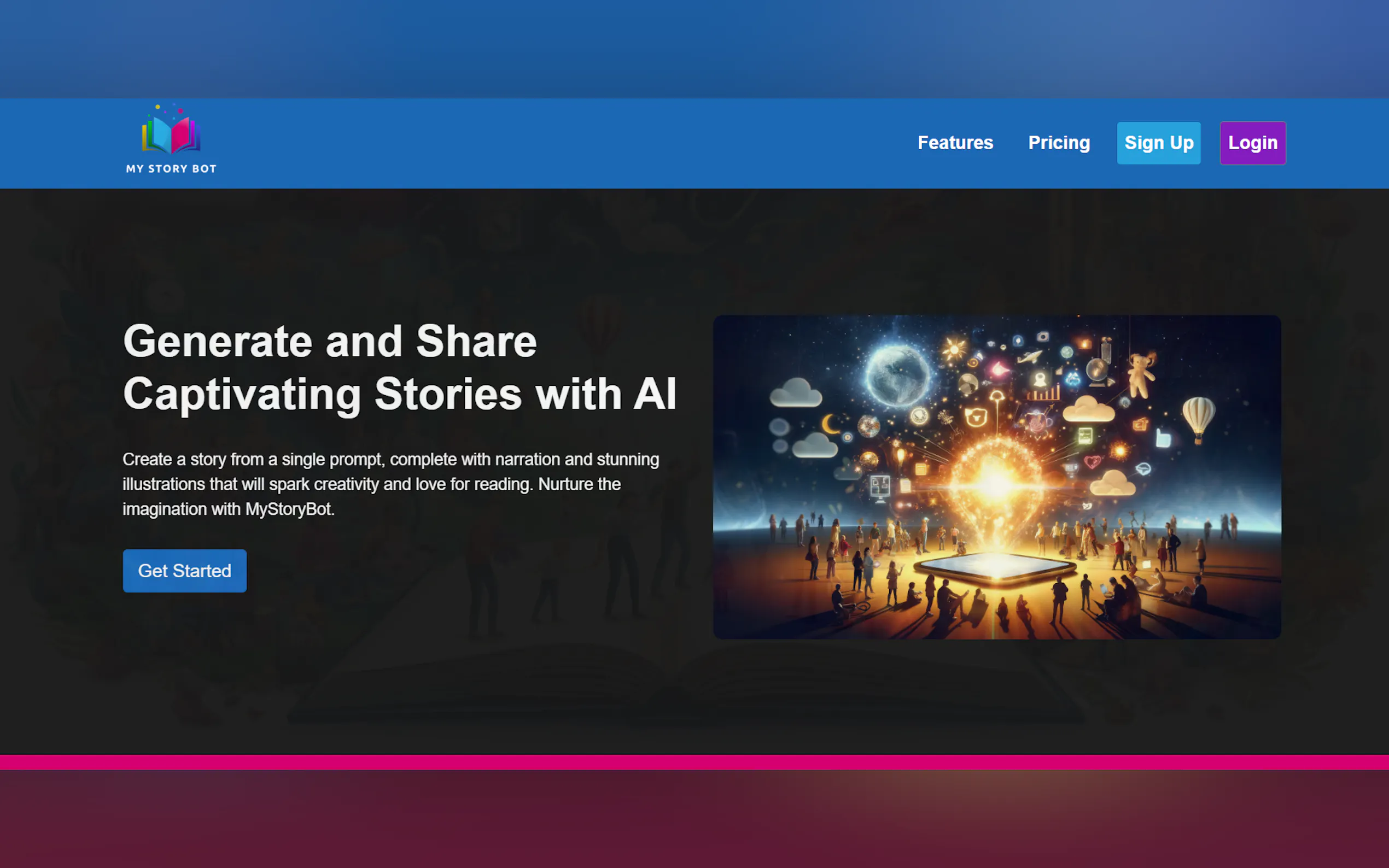
Task: Click the Get Started button
Action: [184, 571]
